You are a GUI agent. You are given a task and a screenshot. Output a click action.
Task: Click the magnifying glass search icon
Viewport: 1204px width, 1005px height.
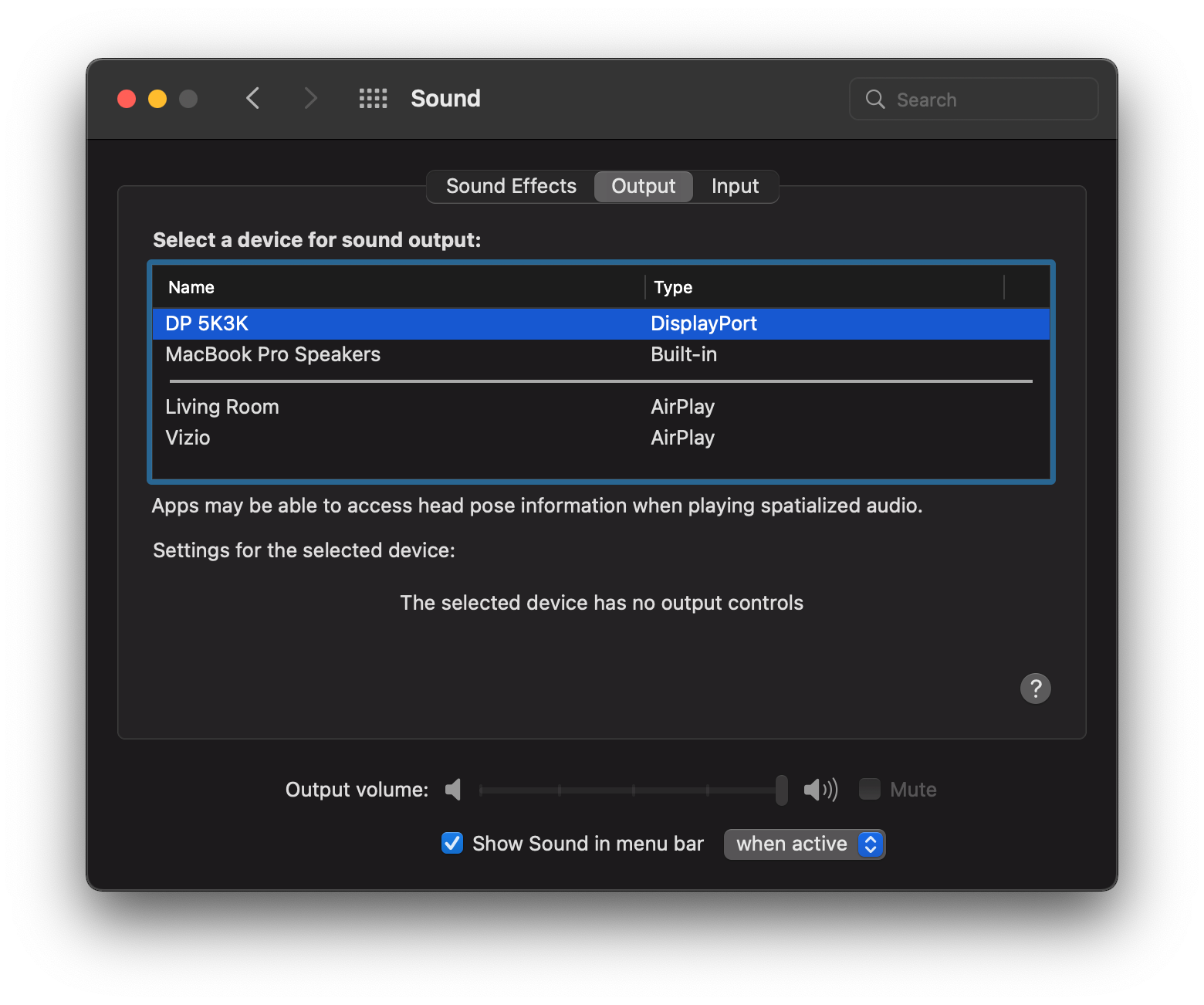click(875, 99)
